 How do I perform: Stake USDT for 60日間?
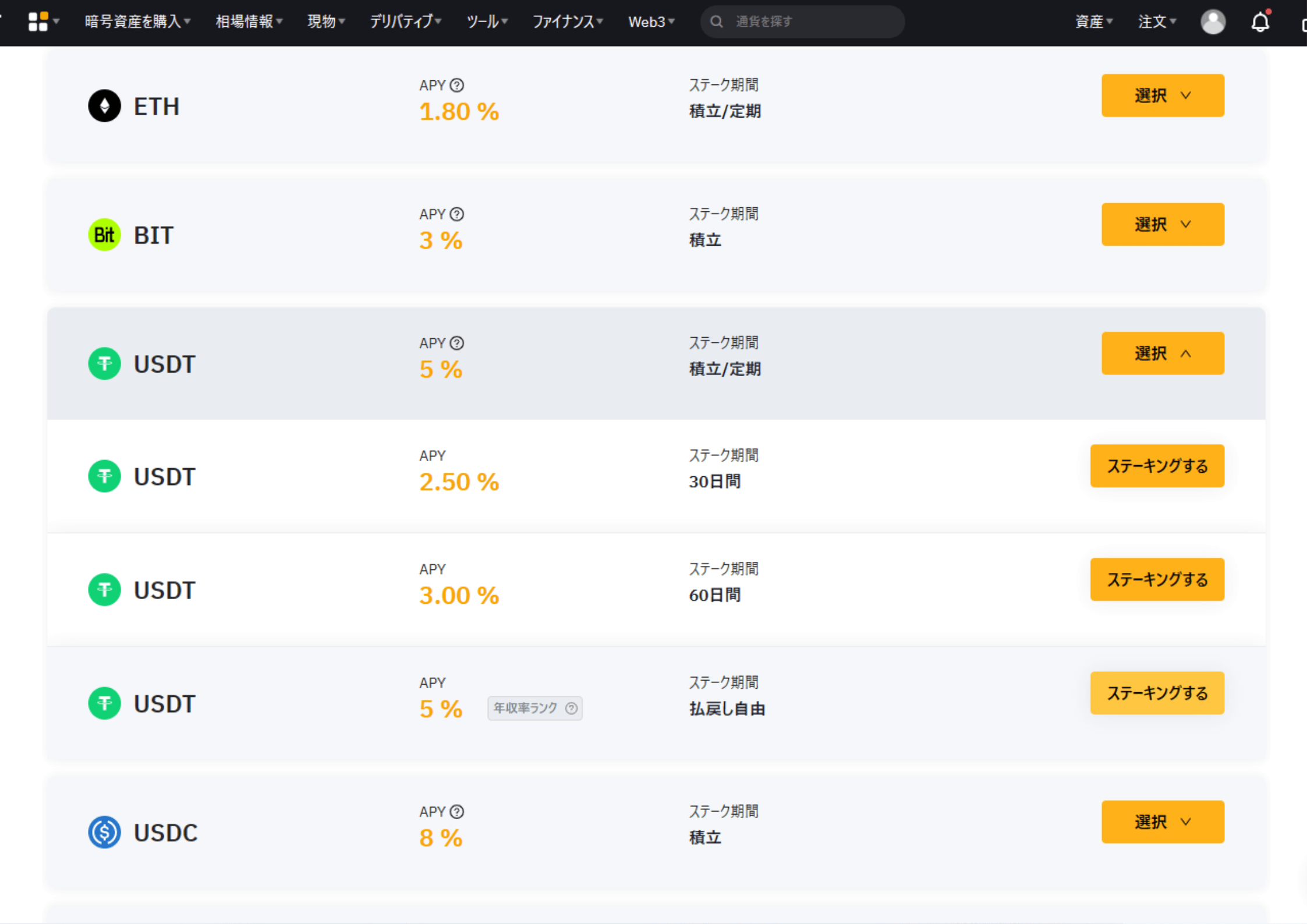1157,579
